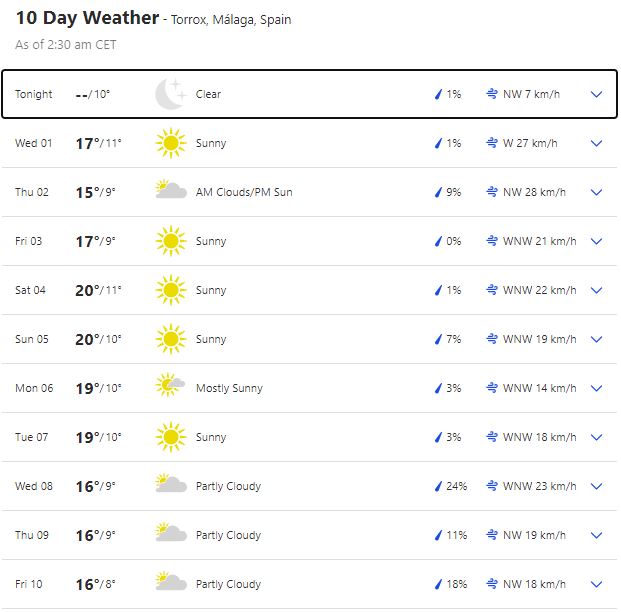Viewport: 621px width, 612px height.
Task: Open the Tue 07 chevron dropdown
Action: (x=597, y=437)
